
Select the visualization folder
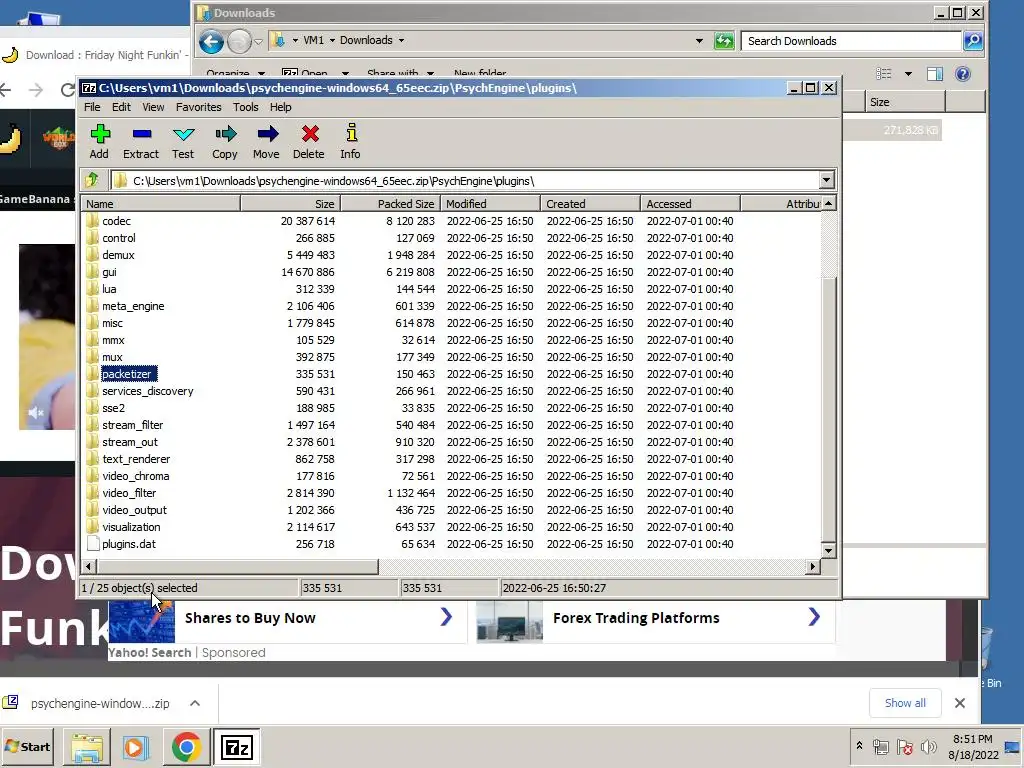pos(131,527)
